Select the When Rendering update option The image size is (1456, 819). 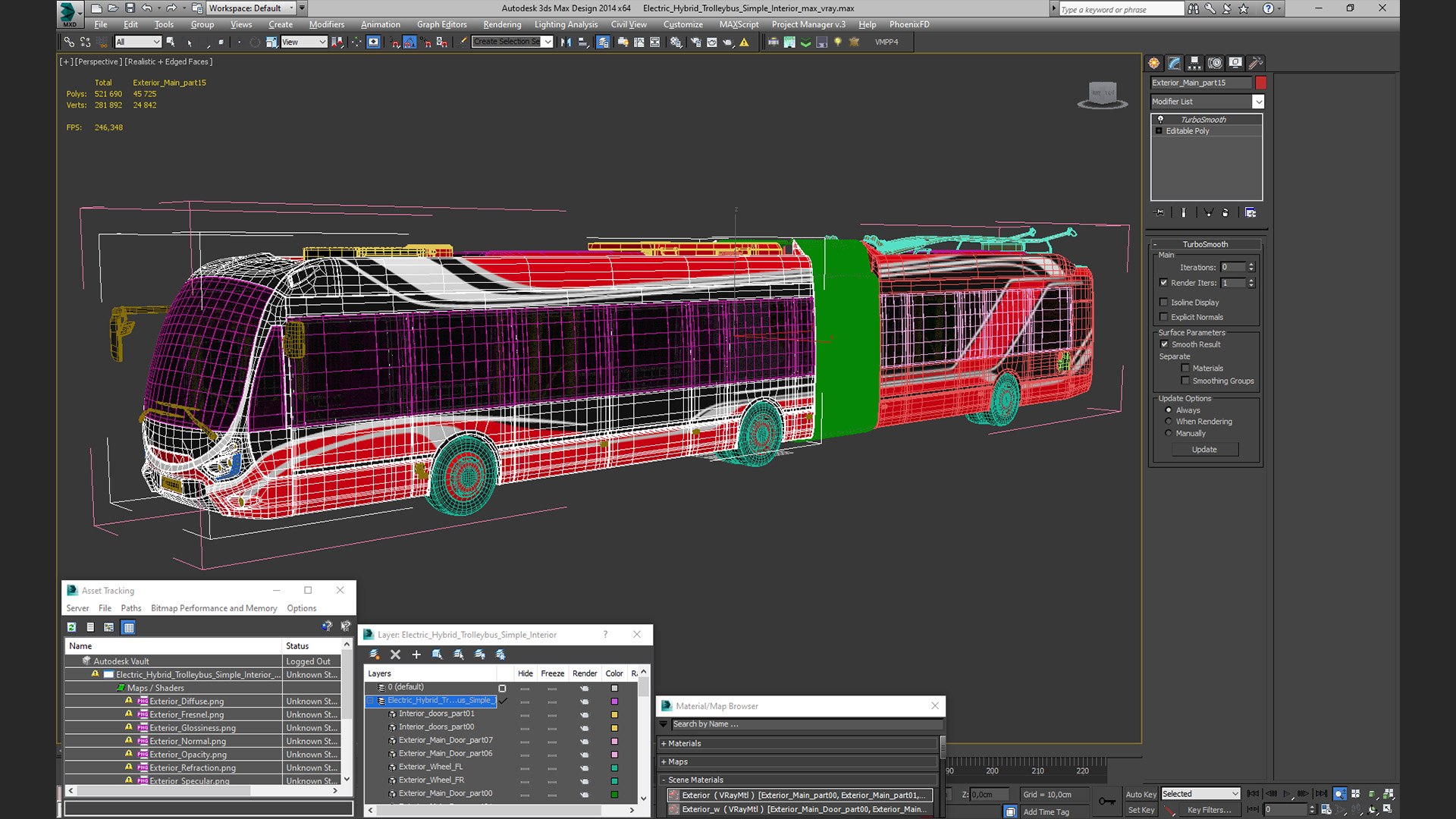coord(1169,422)
